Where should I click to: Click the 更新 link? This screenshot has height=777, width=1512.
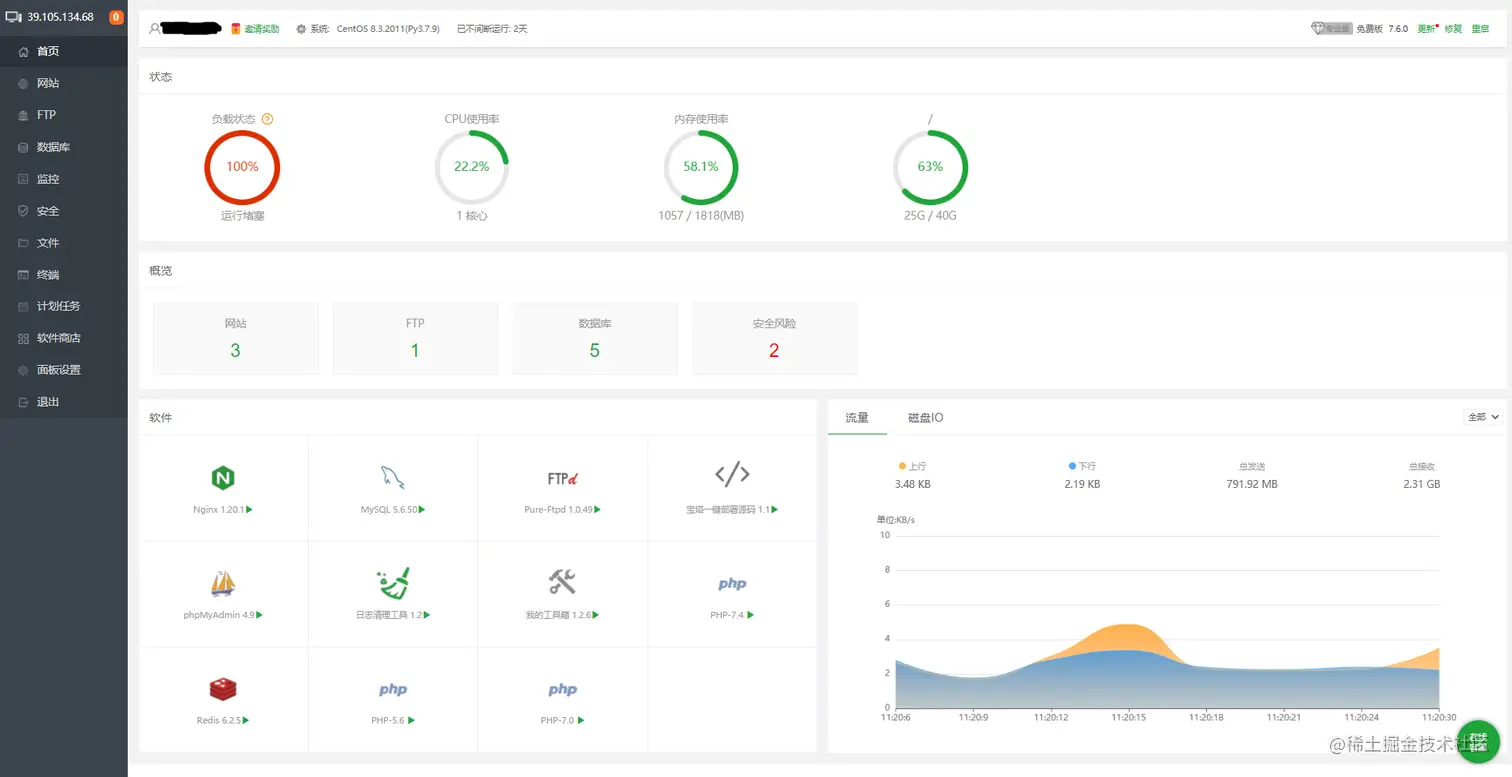(x=1426, y=29)
